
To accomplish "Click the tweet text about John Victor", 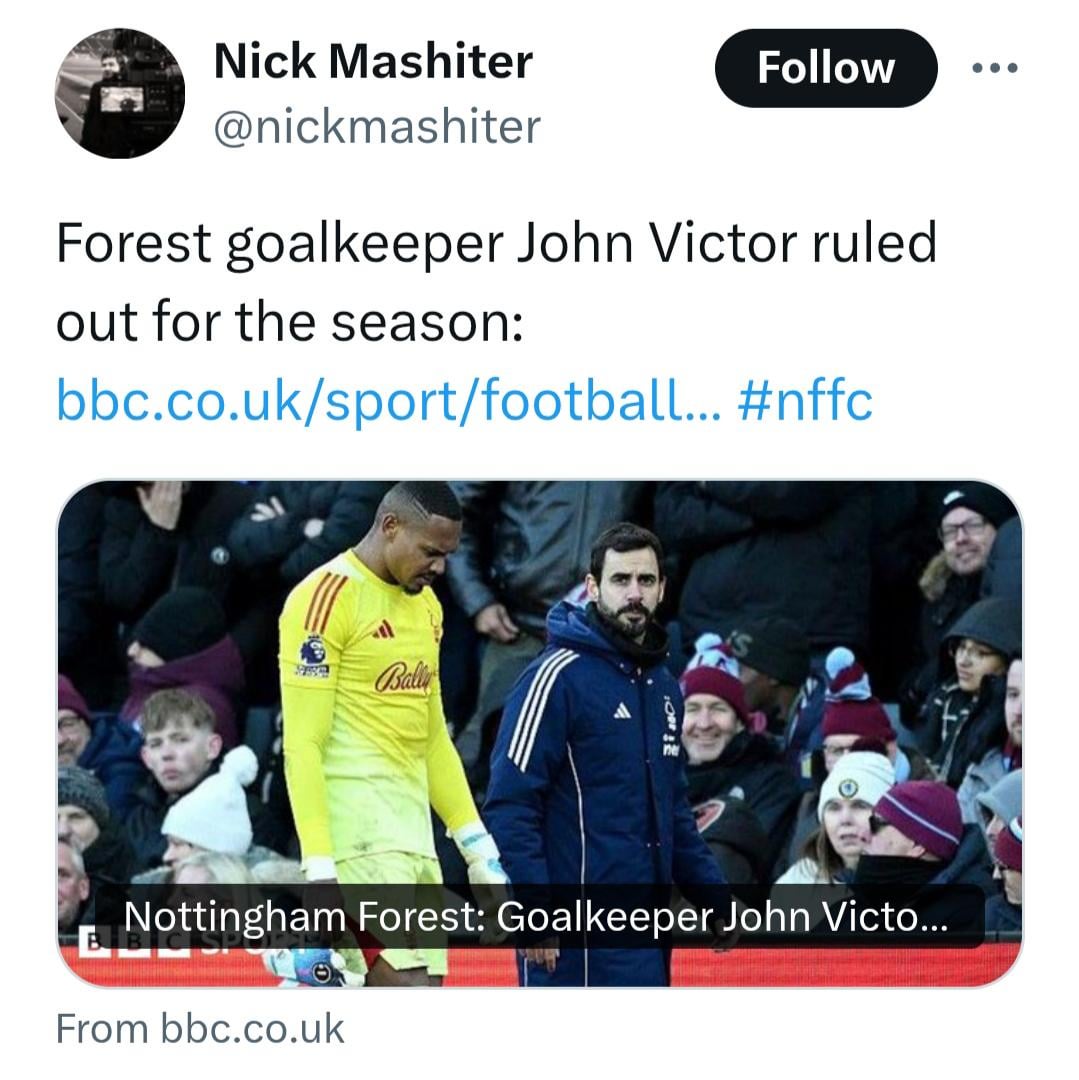I will click(495, 282).
